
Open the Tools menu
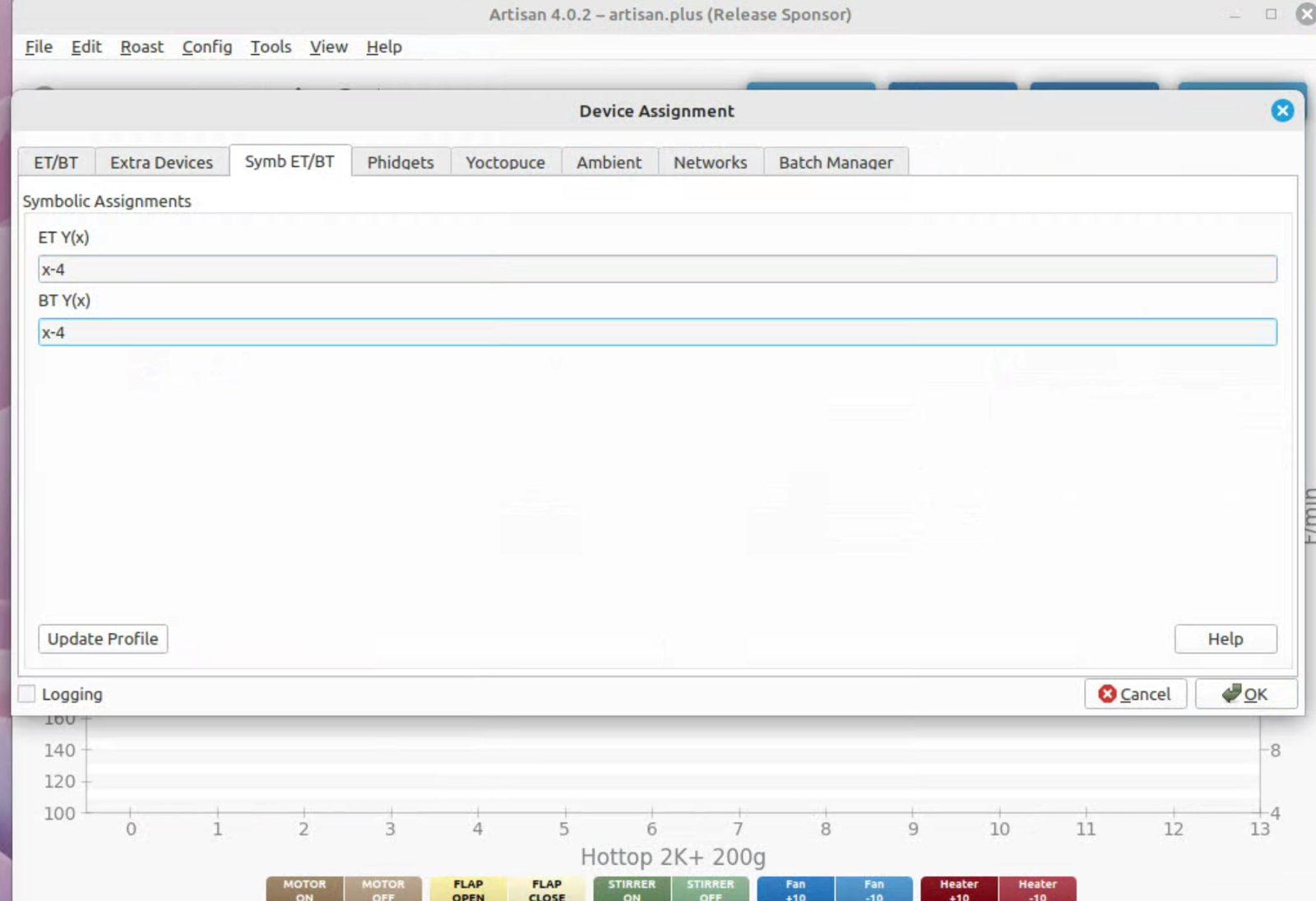[x=271, y=47]
